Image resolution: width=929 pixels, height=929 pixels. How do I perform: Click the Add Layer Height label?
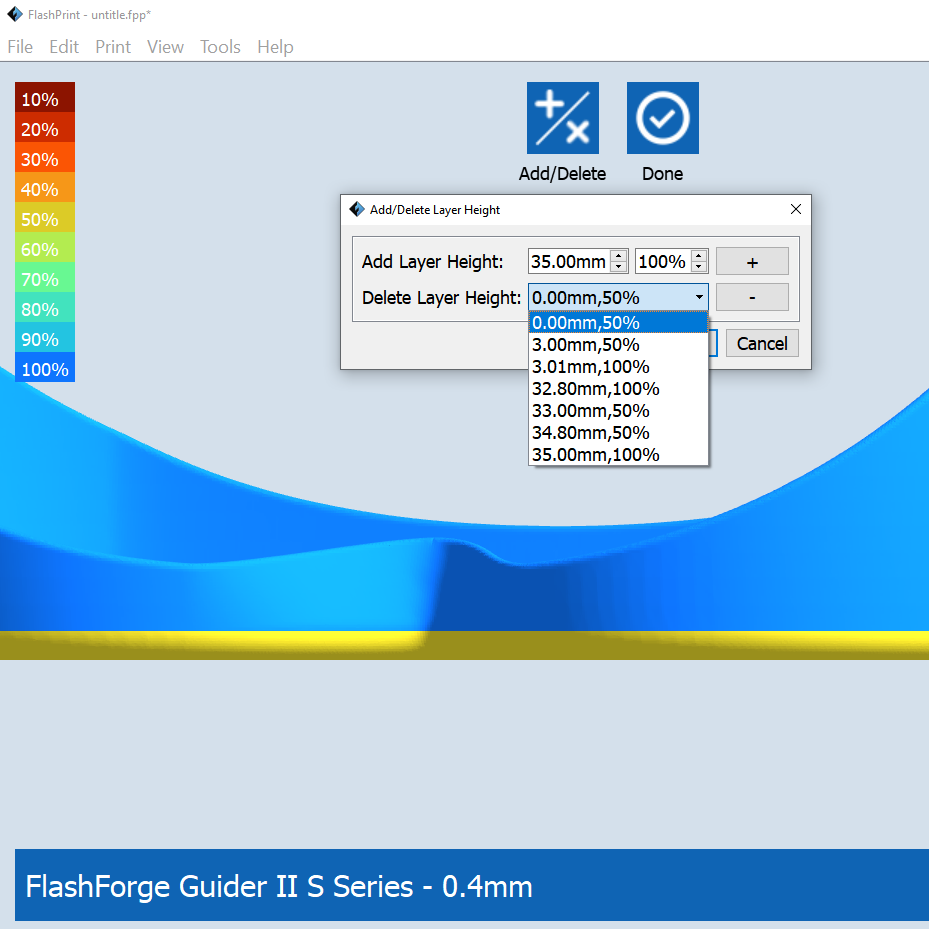(433, 261)
